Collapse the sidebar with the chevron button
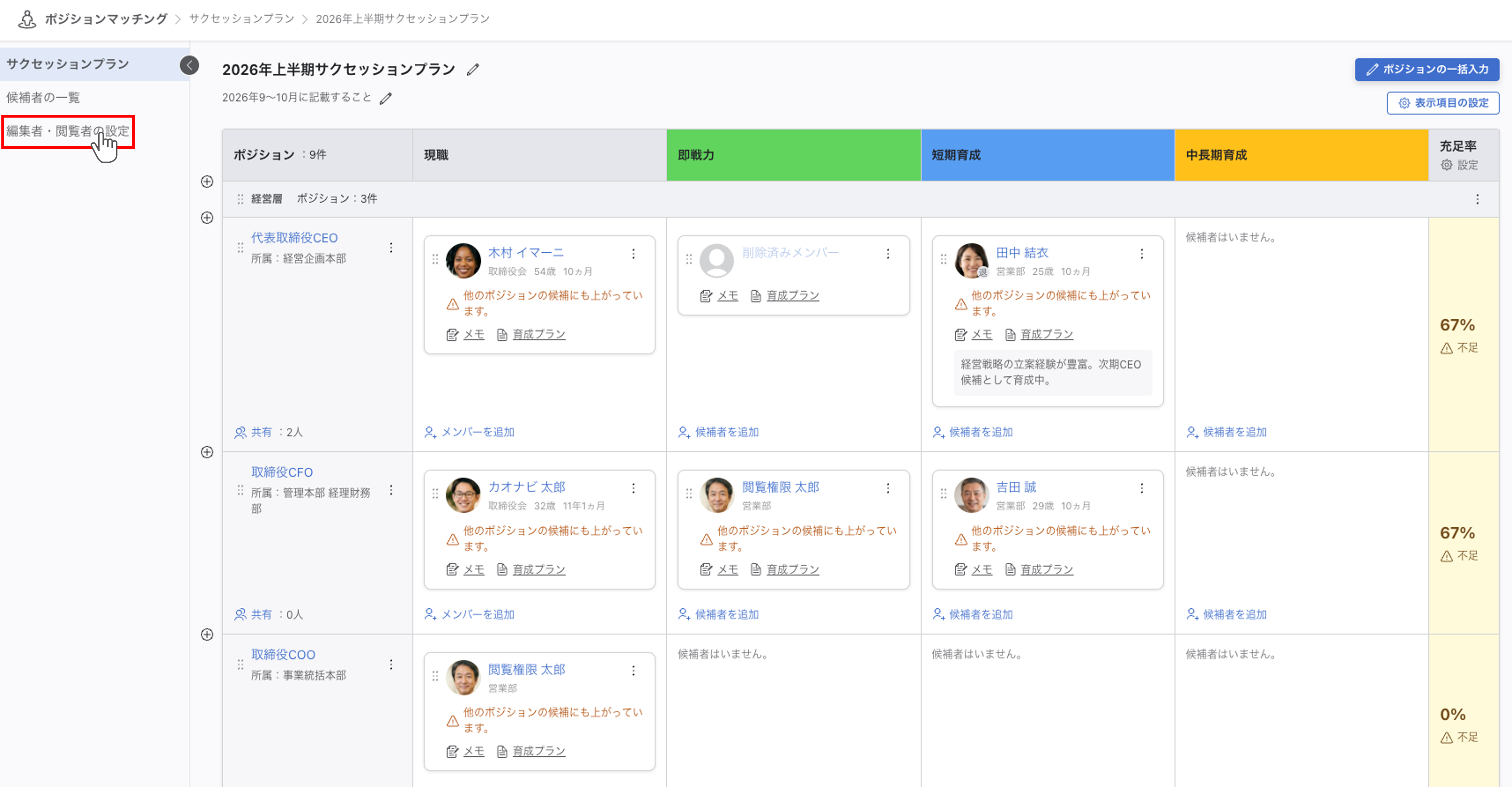This screenshot has height=787, width=1512. coord(189,65)
